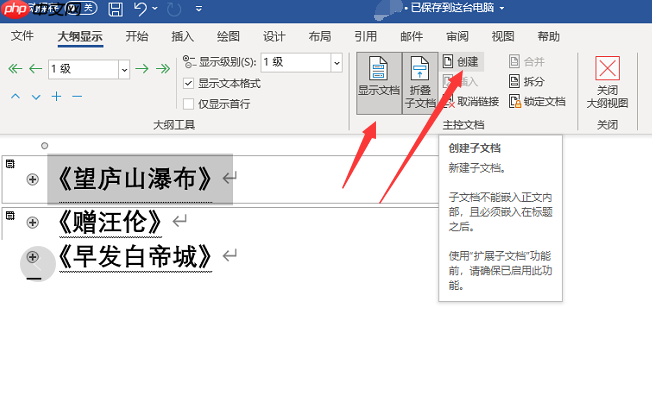
Task: Close outline view with 关闭大纲视图
Action: pyautogui.click(x=607, y=83)
